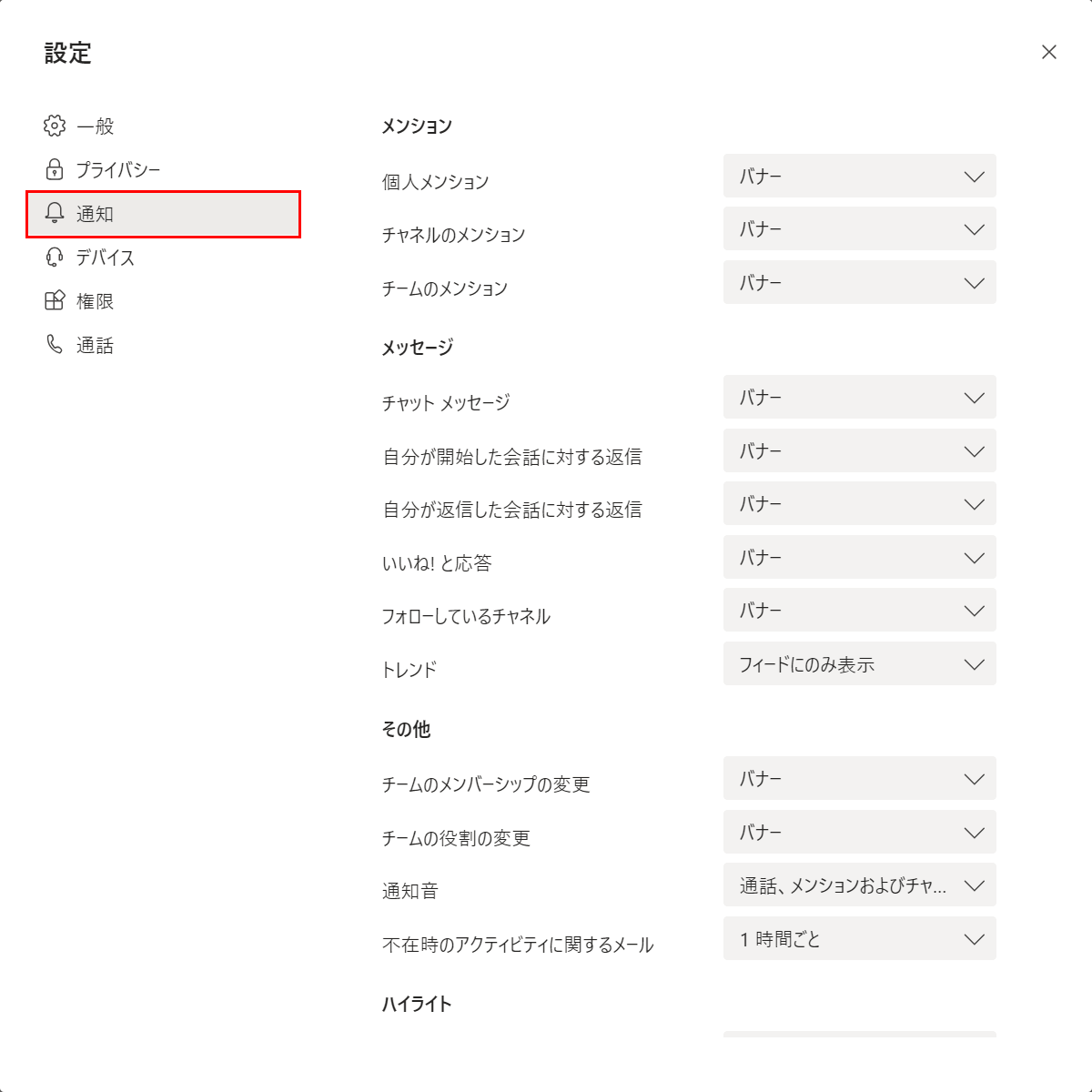This screenshot has width=1092, height=1092.
Task: Expand the チャネルのメンション dropdown
Action: point(860,229)
